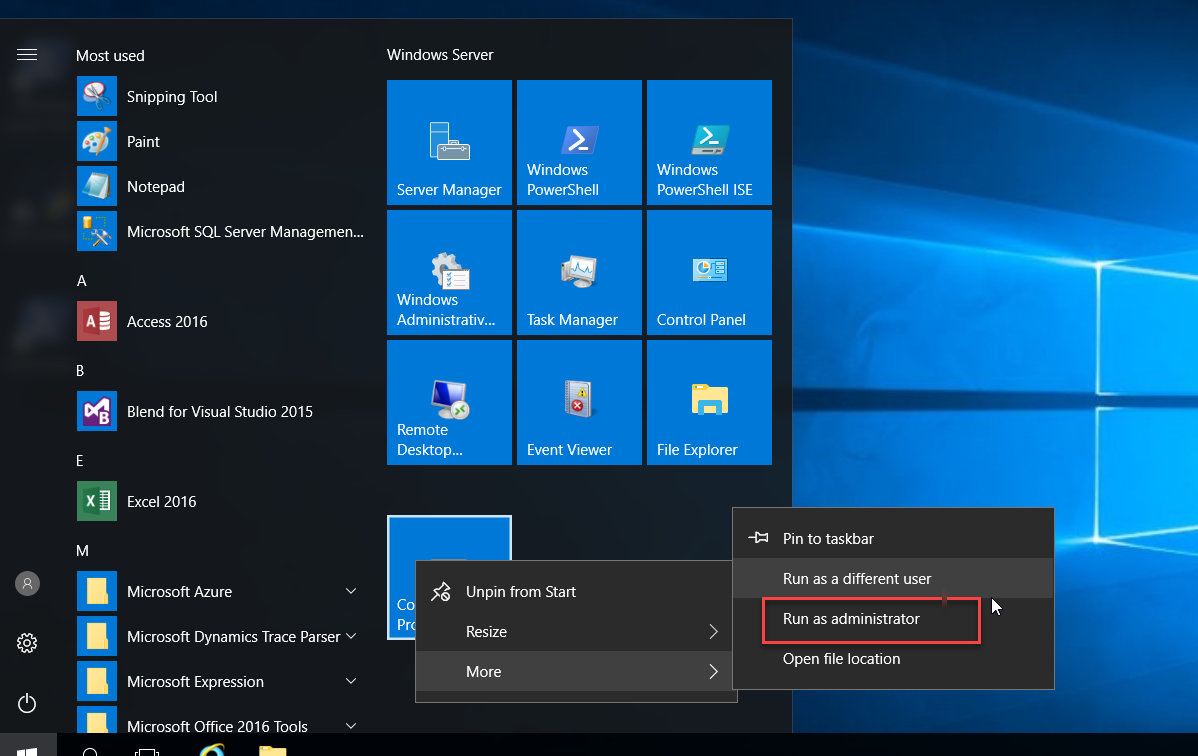Open the File Explorer tile
The height and width of the screenshot is (756, 1198).
[x=709, y=402]
